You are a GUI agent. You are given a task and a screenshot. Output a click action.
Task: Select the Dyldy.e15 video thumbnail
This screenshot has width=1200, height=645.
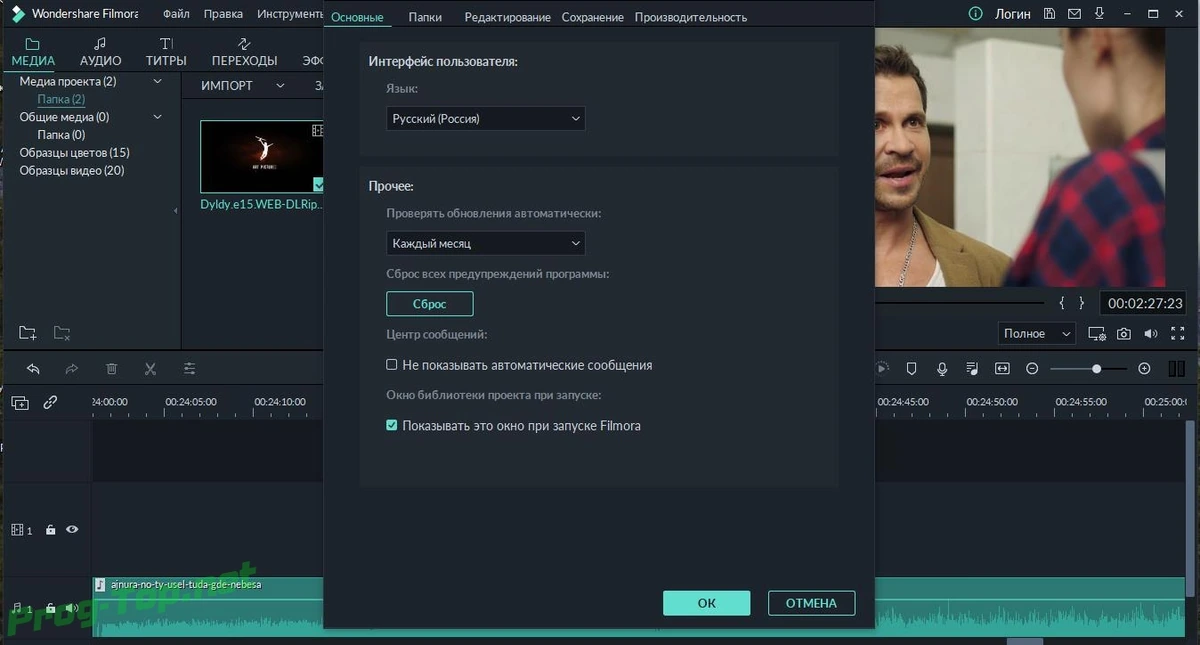pyautogui.click(x=262, y=157)
